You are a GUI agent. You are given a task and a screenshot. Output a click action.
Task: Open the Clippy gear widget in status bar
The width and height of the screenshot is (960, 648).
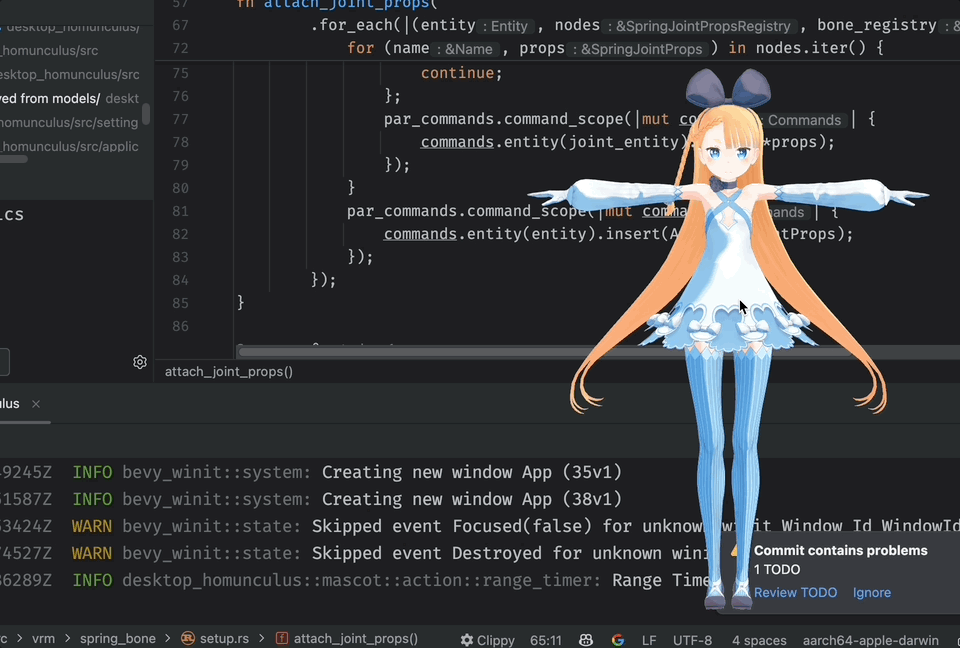487,639
